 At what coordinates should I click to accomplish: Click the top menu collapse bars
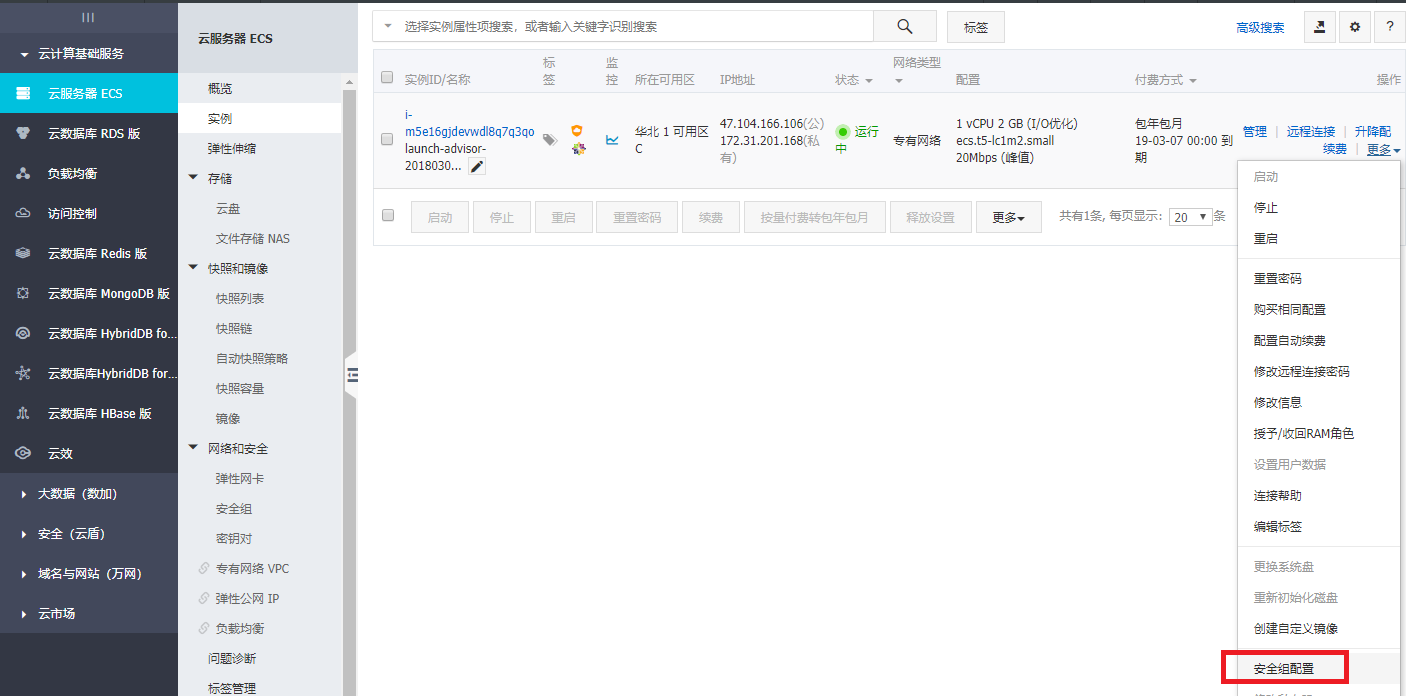tap(88, 17)
